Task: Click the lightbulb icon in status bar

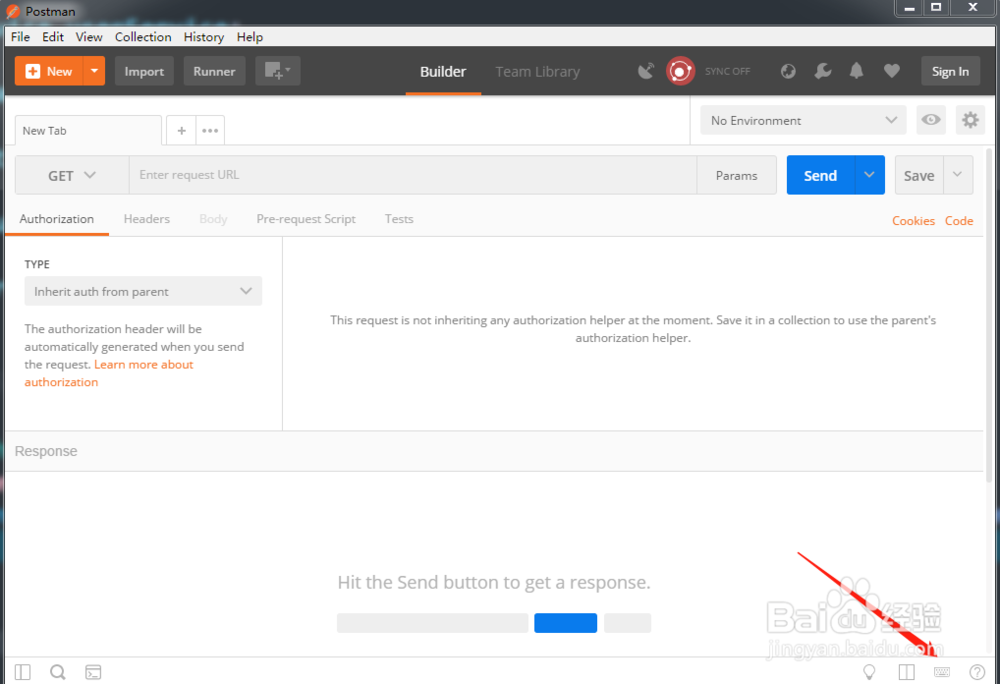Action: pos(869,672)
